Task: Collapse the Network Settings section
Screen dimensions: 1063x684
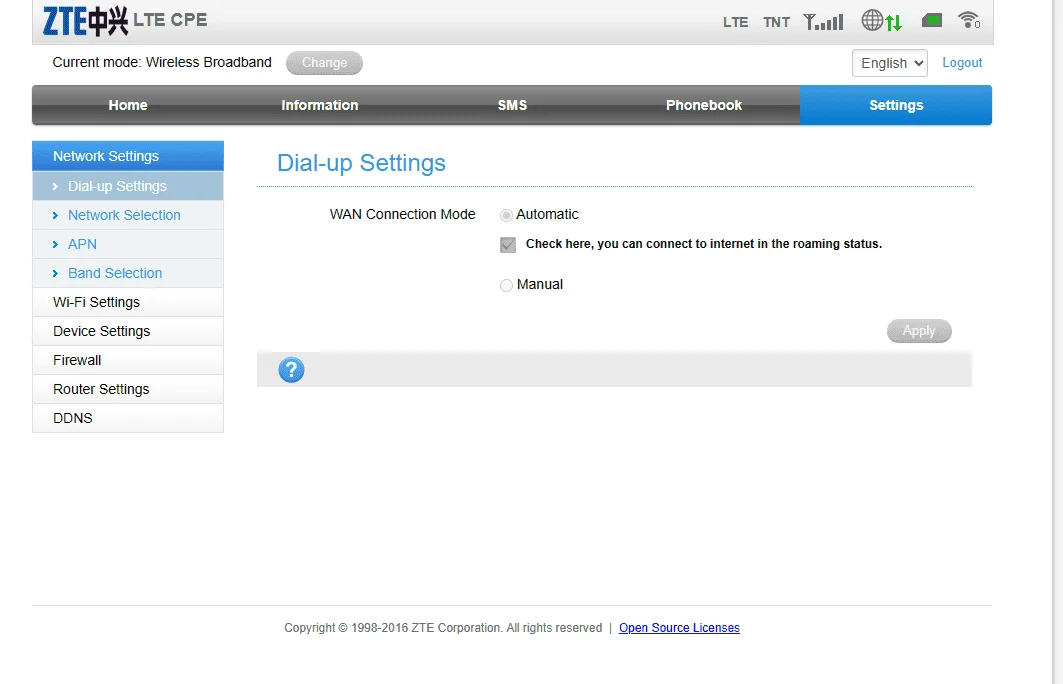Action: pyautogui.click(x=128, y=156)
